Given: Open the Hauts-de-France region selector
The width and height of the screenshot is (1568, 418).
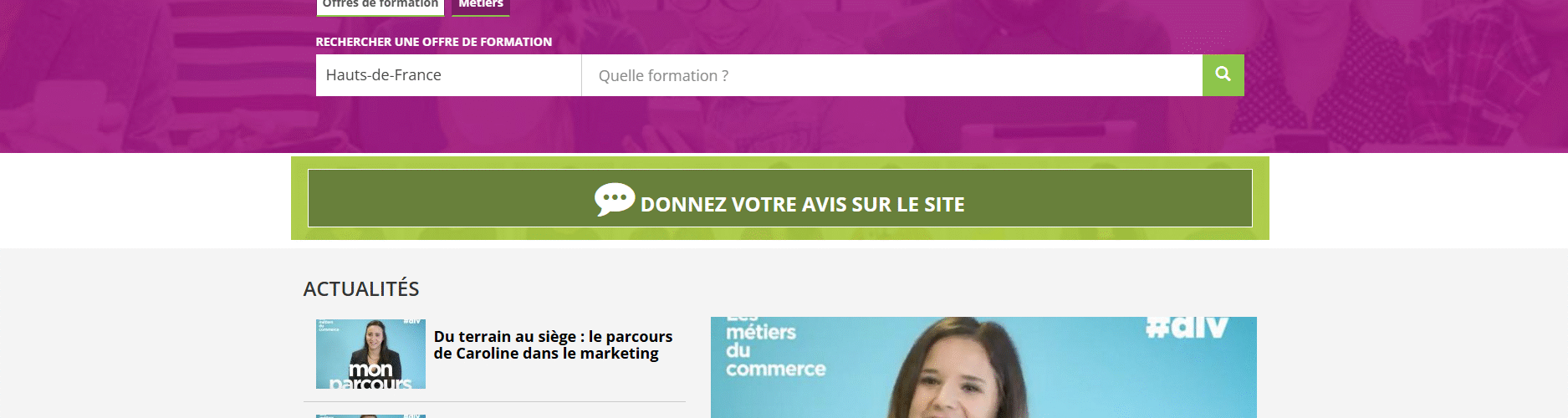Looking at the screenshot, I should click(x=448, y=75).
